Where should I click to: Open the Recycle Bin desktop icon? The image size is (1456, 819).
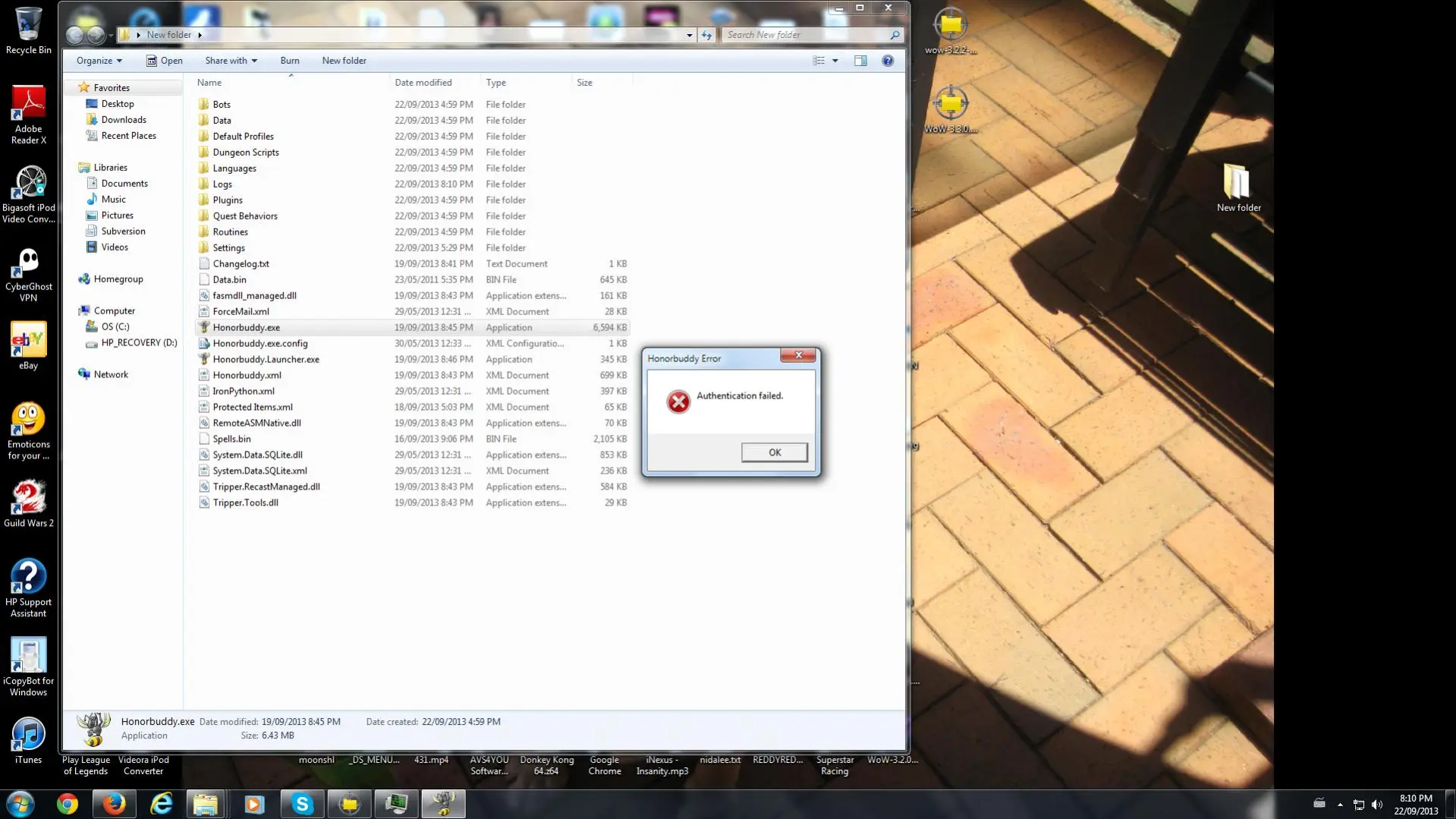pyautogui.click(x=29, y=31)
